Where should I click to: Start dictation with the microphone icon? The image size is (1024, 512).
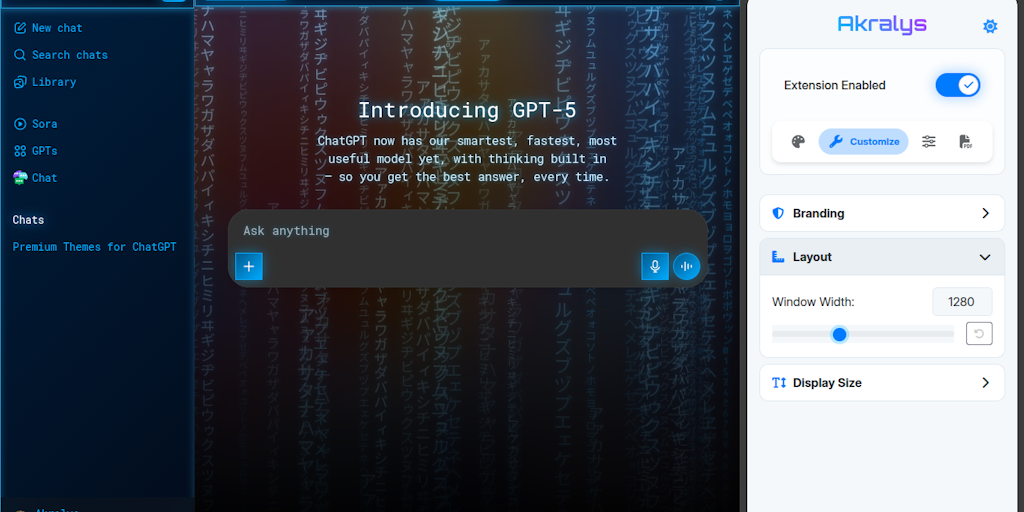[655, 266]
